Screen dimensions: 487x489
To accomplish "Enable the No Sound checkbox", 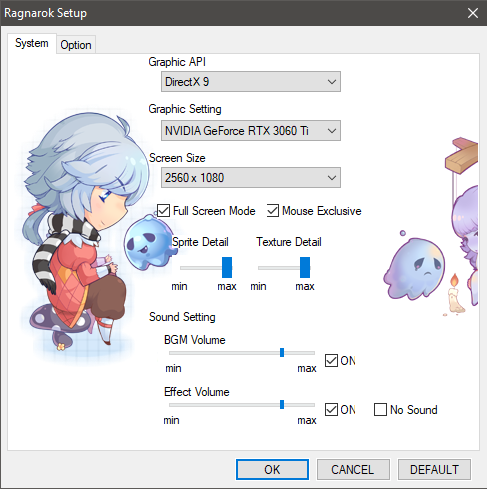I will click(380, 410).
